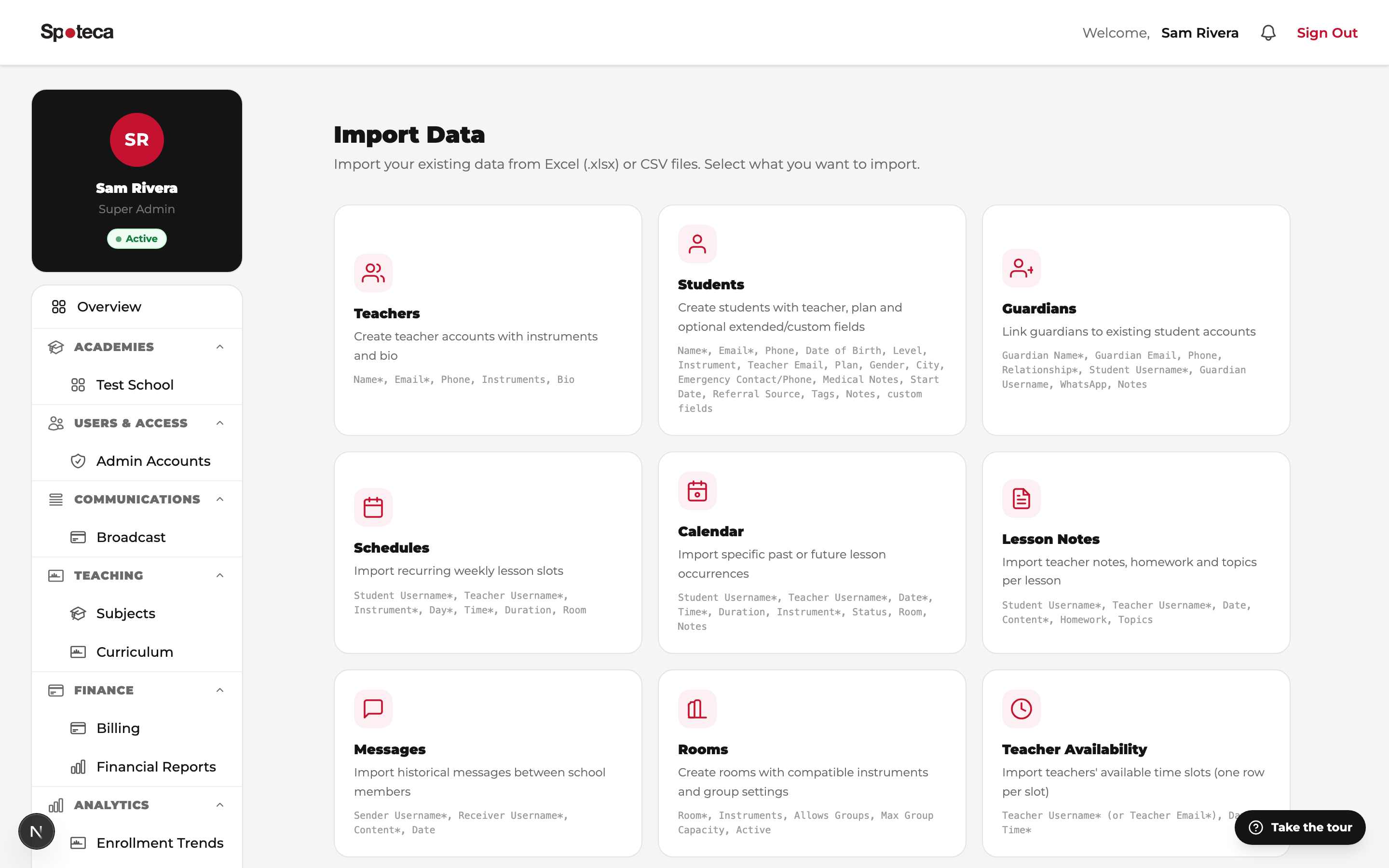The width and height of the screenshot is (1389, 868).
Task: Click the Sign Out link
Action: coord(1326,33)
